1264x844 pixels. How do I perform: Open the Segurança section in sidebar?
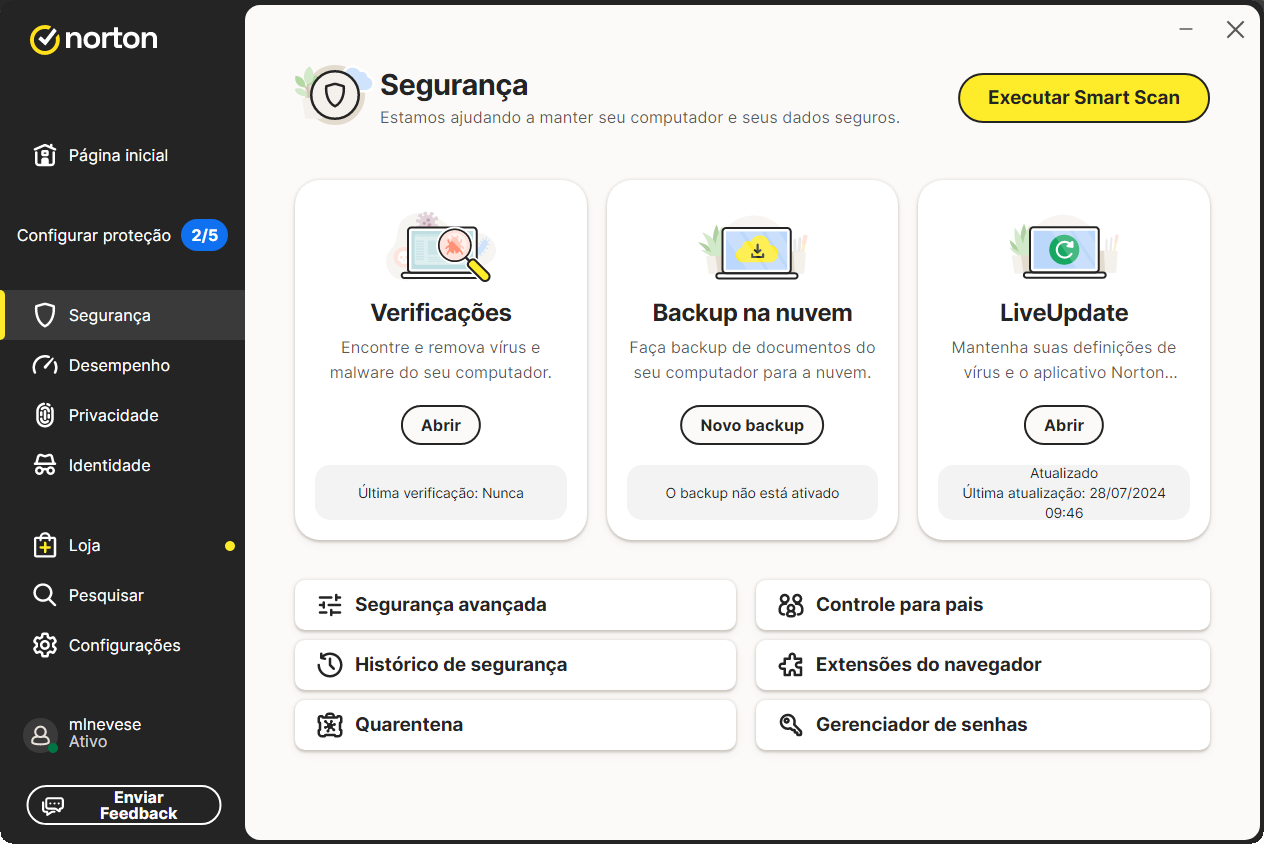click(122, 315)
